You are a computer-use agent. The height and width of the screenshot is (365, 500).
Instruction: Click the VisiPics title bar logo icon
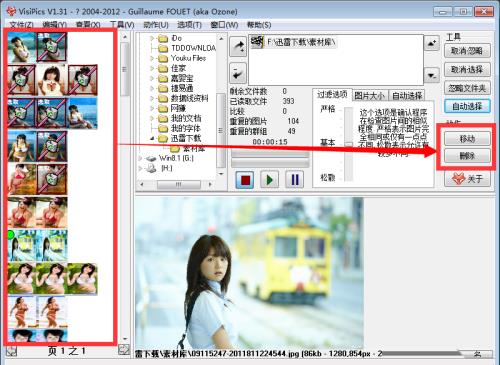[x=11, y=11]
